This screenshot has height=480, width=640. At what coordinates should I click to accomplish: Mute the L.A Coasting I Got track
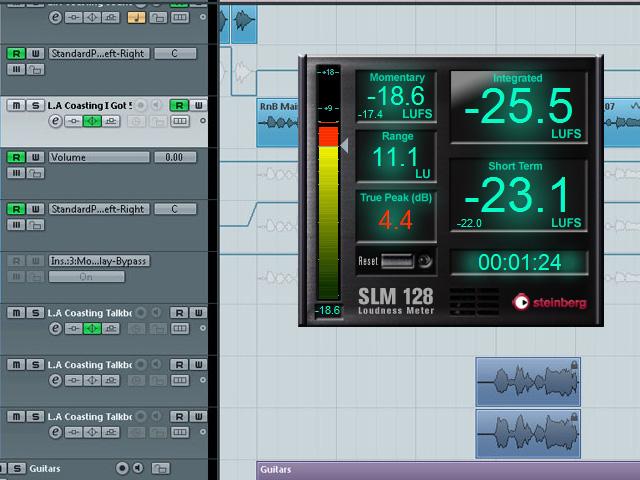[17, 105]
